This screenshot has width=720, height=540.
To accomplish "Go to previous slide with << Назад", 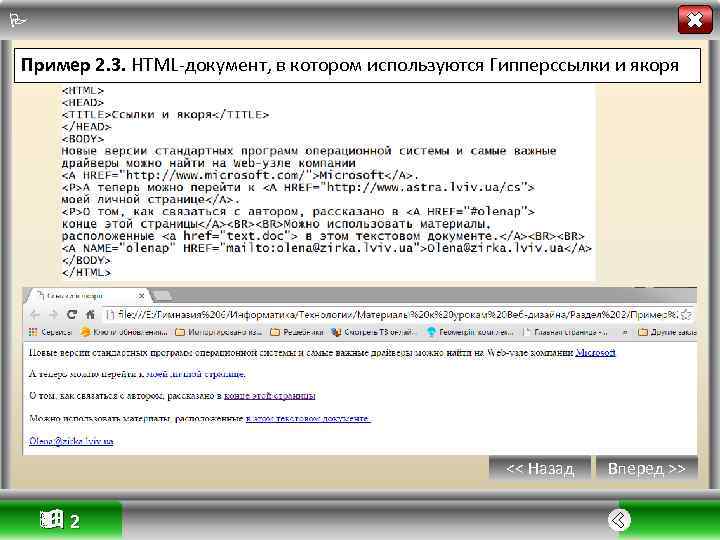I will coord(540,468).
